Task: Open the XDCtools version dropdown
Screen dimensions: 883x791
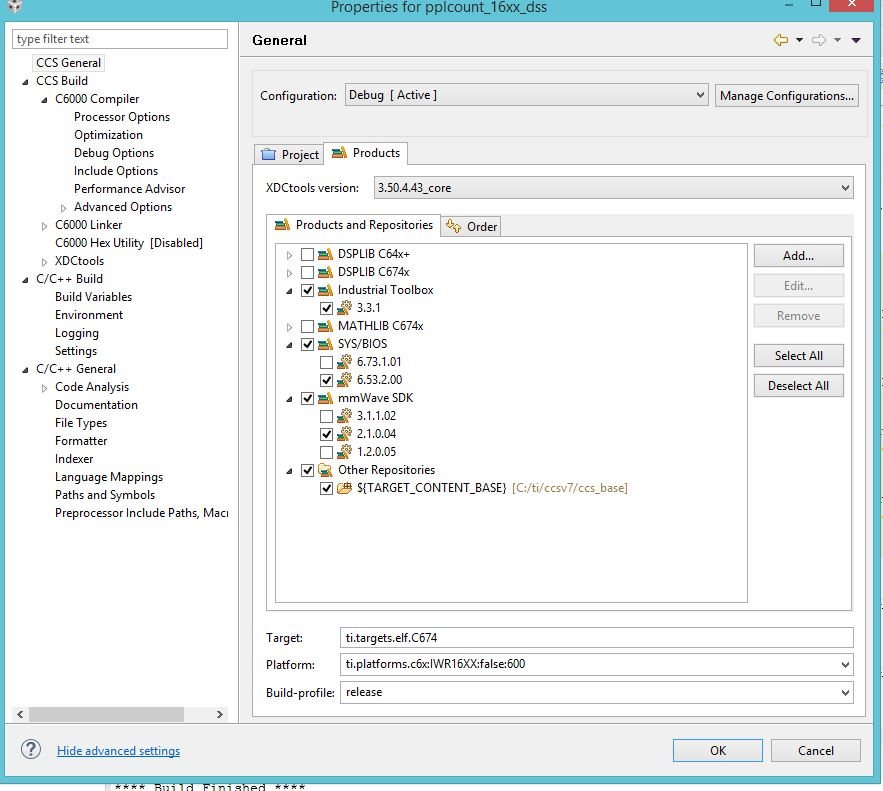Action: [614, 188]
